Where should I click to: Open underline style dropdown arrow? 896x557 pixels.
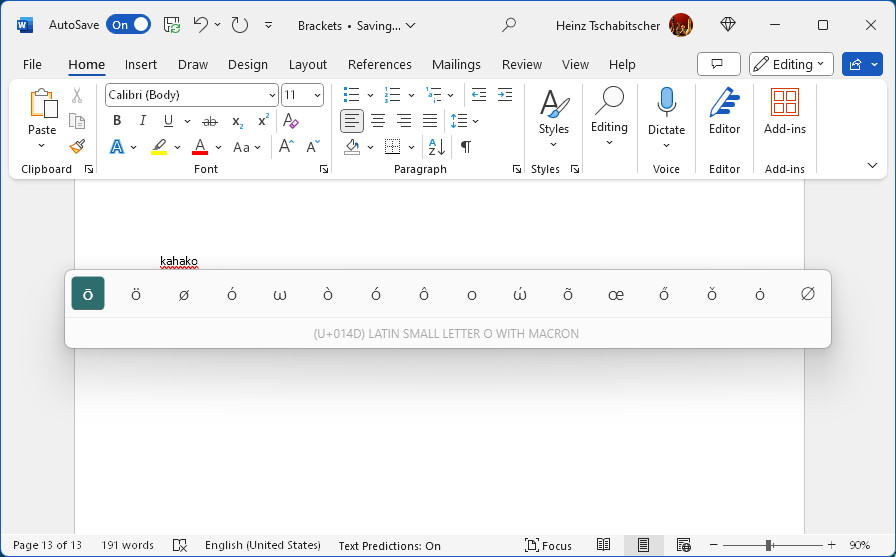tap(187, 121)
